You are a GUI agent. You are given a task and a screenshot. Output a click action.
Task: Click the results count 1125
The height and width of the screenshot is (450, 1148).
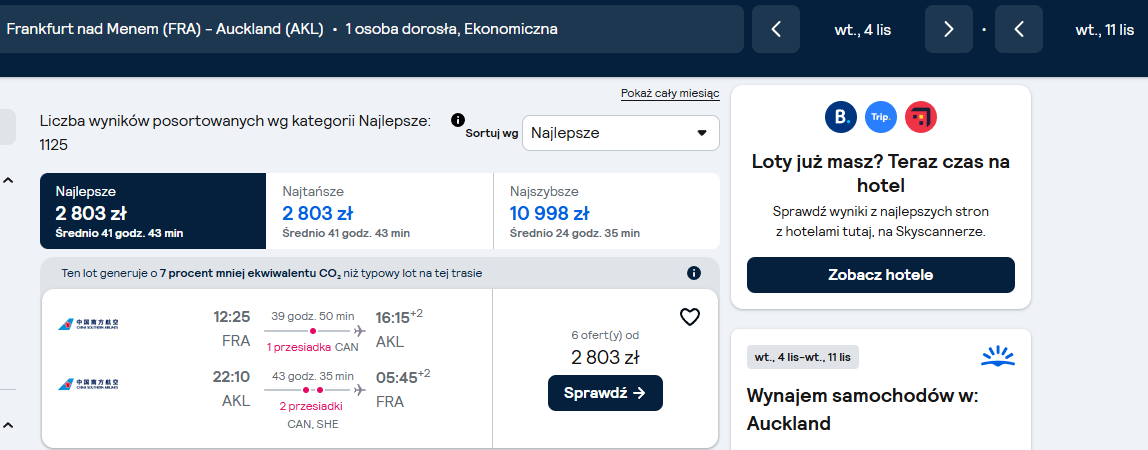tap(54, 145)
